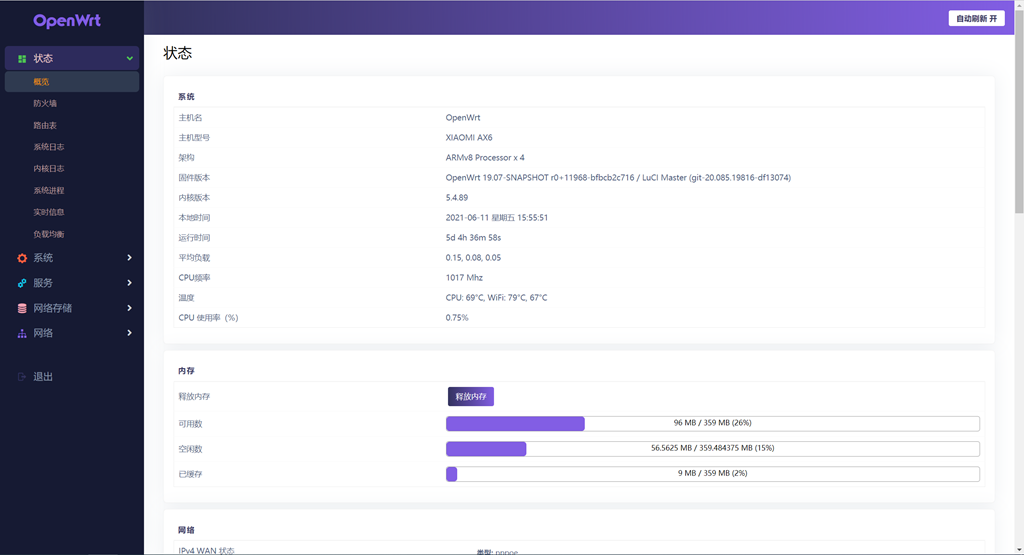This screenshot has height=555, width=1024.
Task: Select the 网络 sidebar menu label
Action: [x=43, y=333]
